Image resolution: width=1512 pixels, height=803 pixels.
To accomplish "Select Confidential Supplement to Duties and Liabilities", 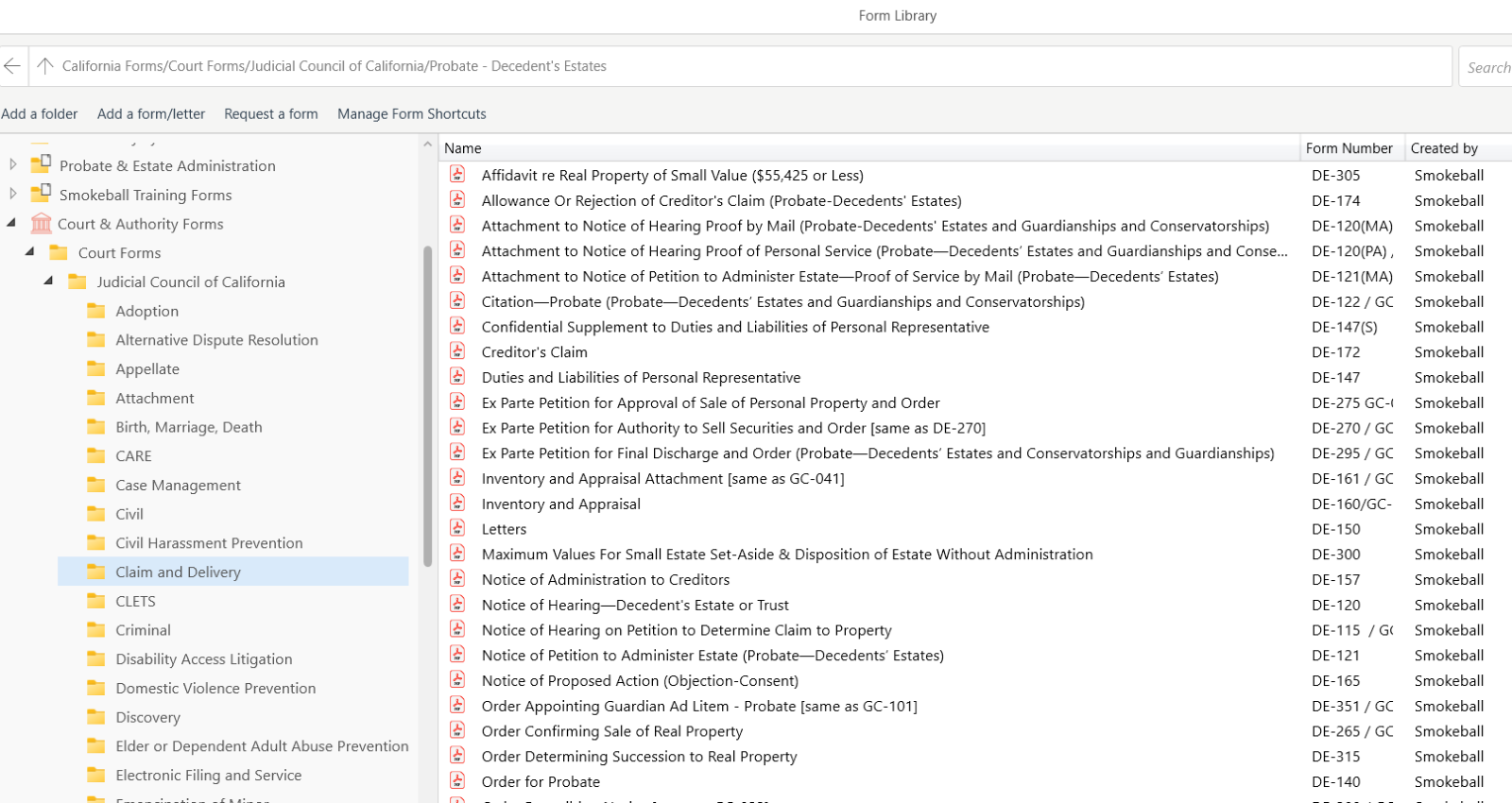I will [735, 327].
